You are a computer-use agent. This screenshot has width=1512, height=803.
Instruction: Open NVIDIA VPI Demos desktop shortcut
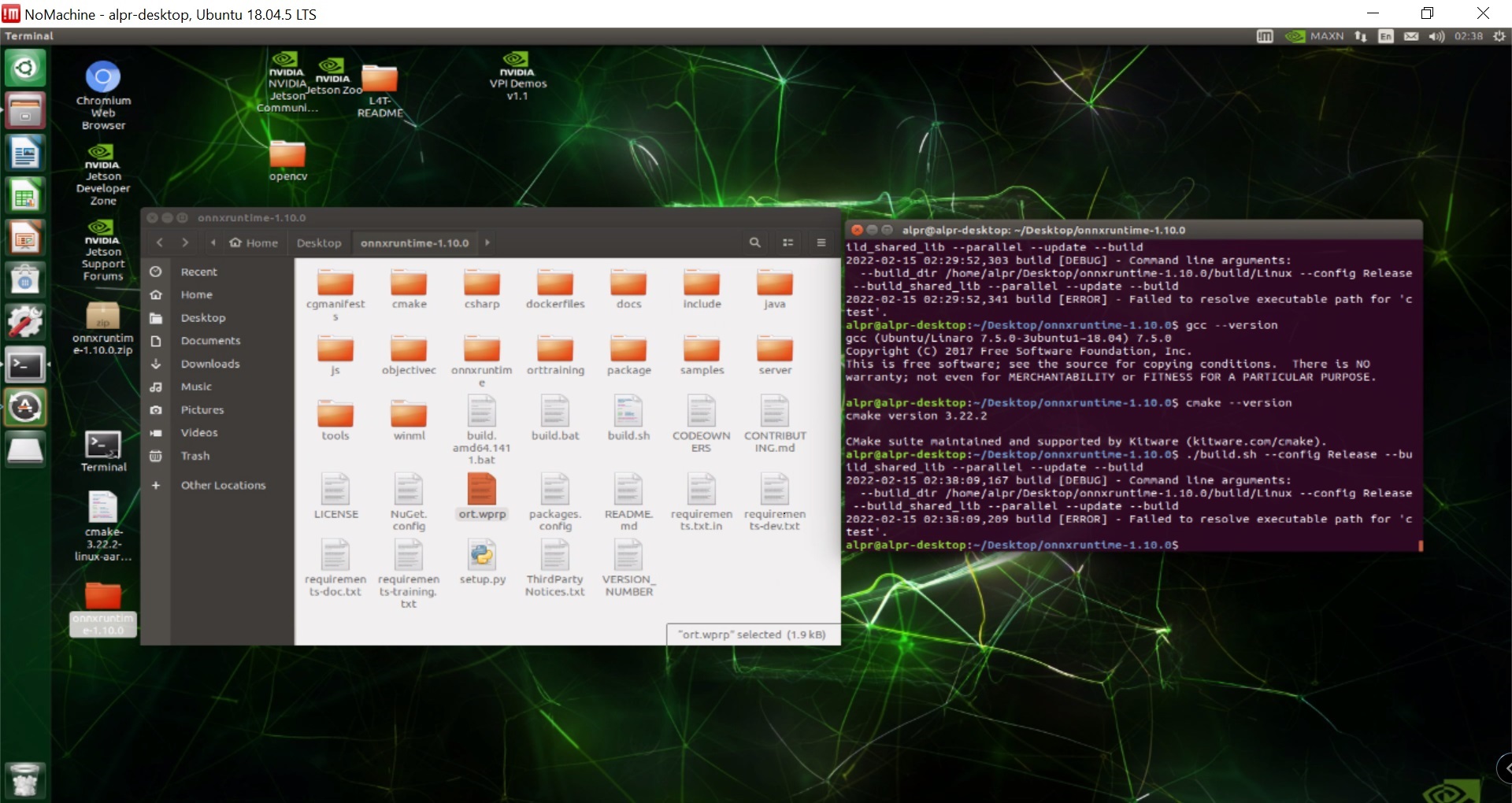[x=517, y=77]
